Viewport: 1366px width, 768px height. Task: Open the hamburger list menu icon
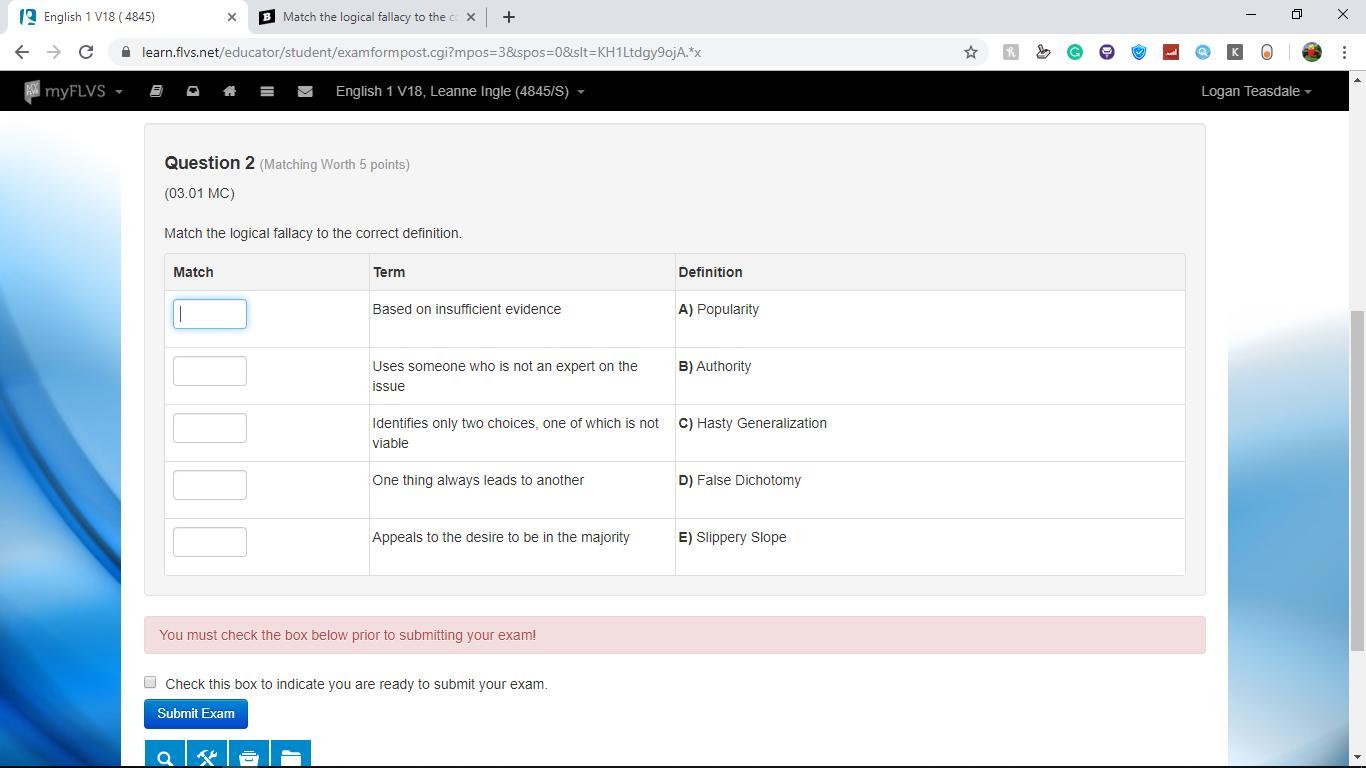267,91
